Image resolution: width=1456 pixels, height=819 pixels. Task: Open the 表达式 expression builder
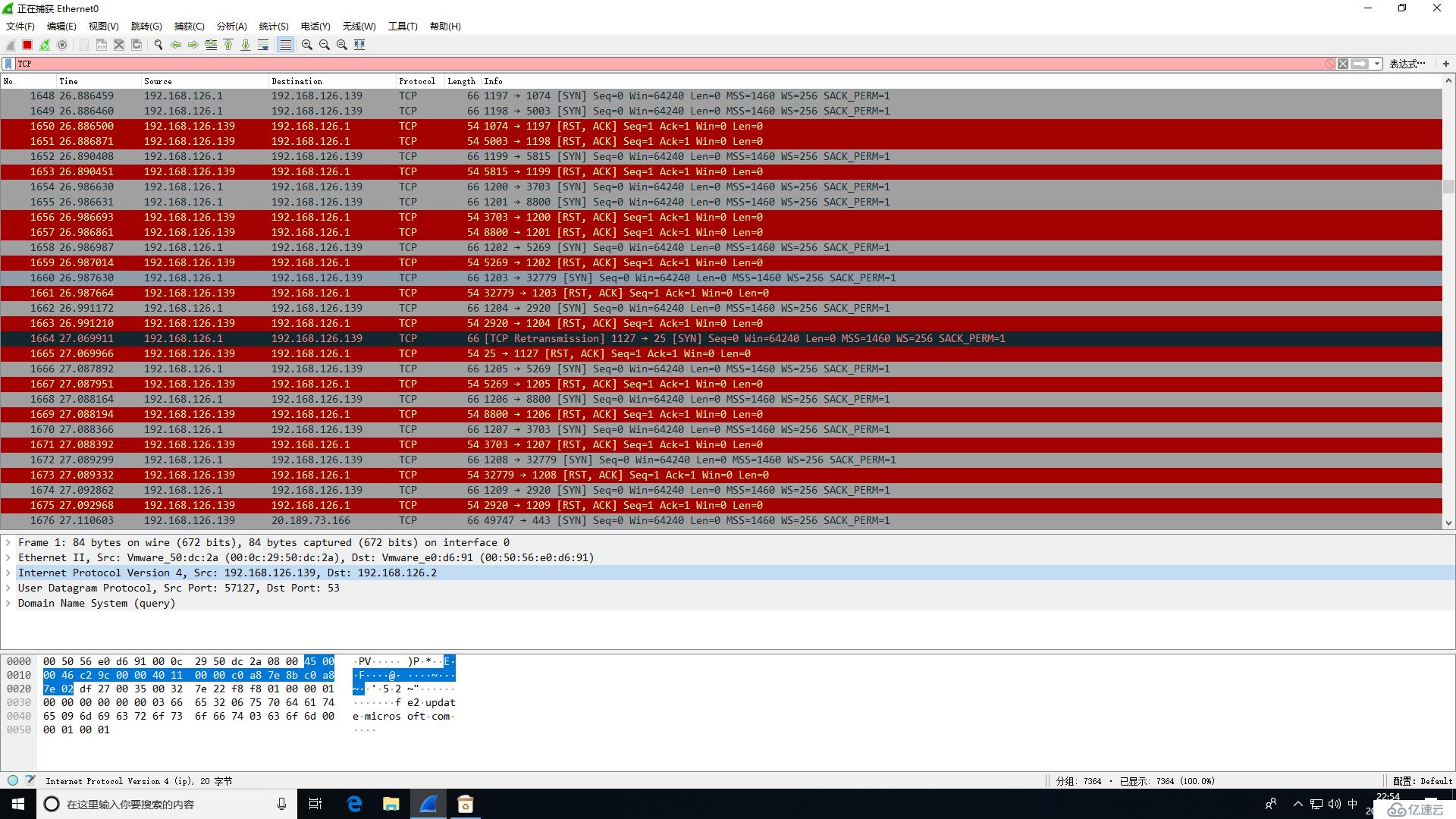coord(1407,64)
